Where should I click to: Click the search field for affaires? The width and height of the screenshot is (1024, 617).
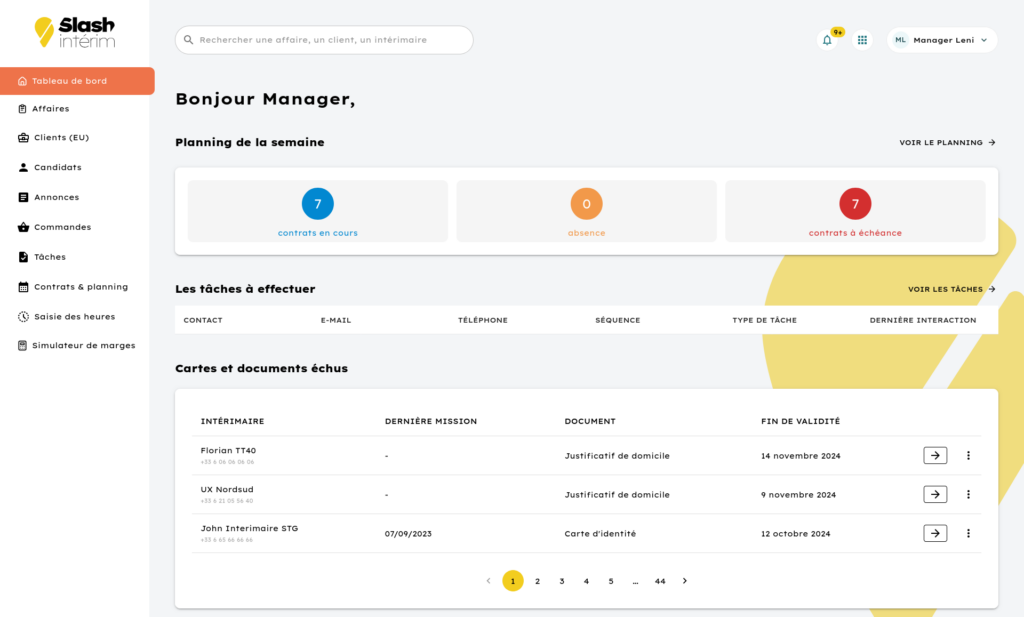tap(324, 40)
